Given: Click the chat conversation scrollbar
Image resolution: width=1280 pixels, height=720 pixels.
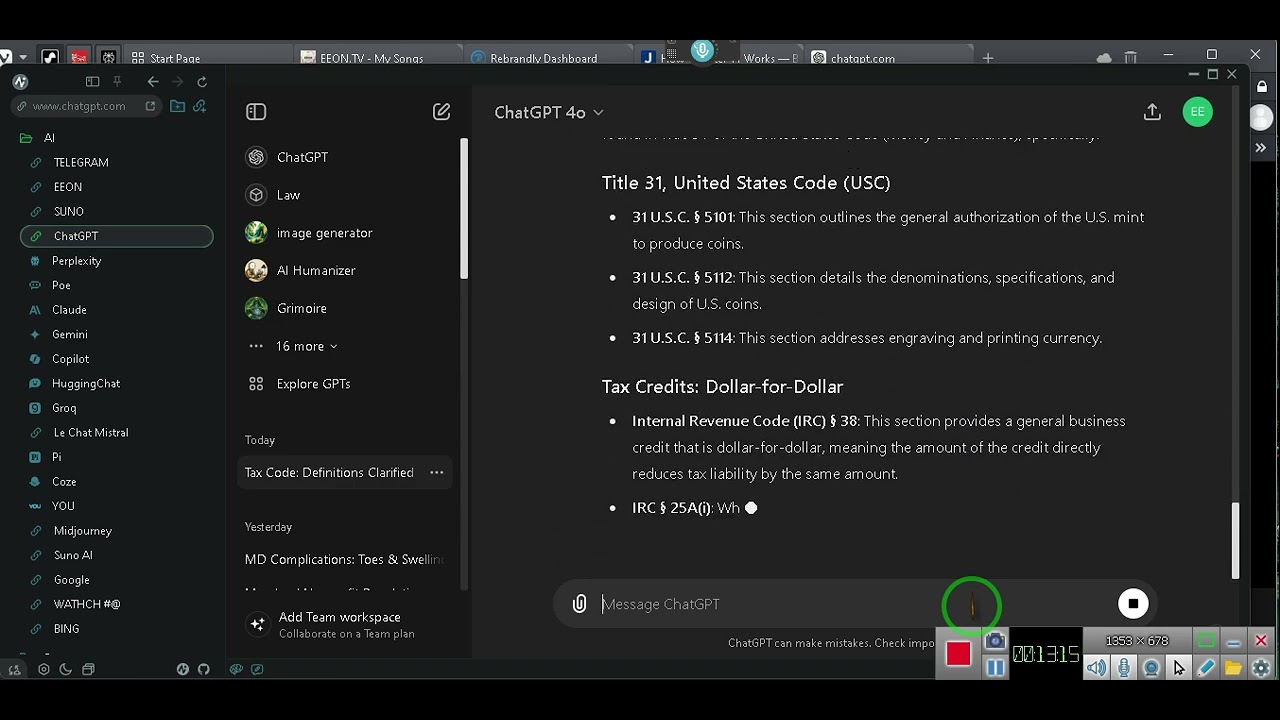Looking at the screenshot, I should click(x=1235, y=540).
